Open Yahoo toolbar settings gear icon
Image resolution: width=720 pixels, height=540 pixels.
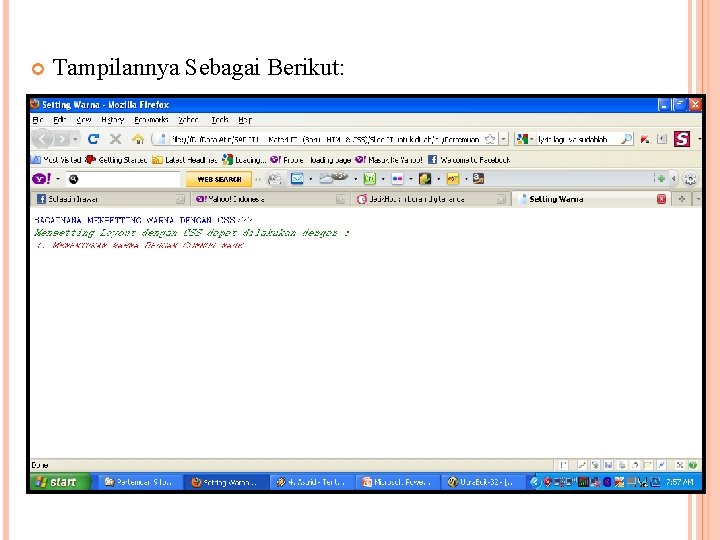690,179
